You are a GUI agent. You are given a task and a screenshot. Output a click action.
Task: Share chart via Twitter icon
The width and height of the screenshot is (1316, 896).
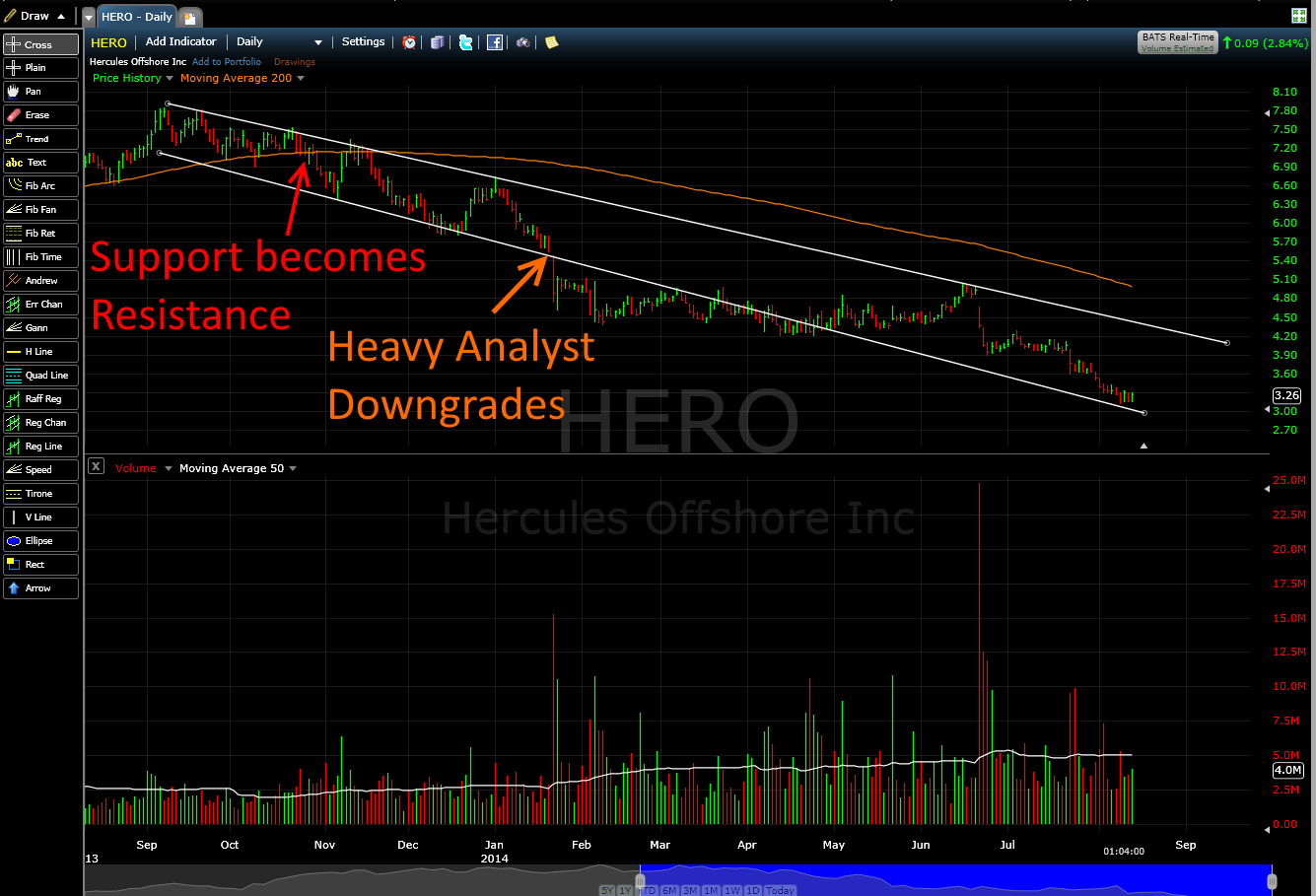(x=465, y=42)
